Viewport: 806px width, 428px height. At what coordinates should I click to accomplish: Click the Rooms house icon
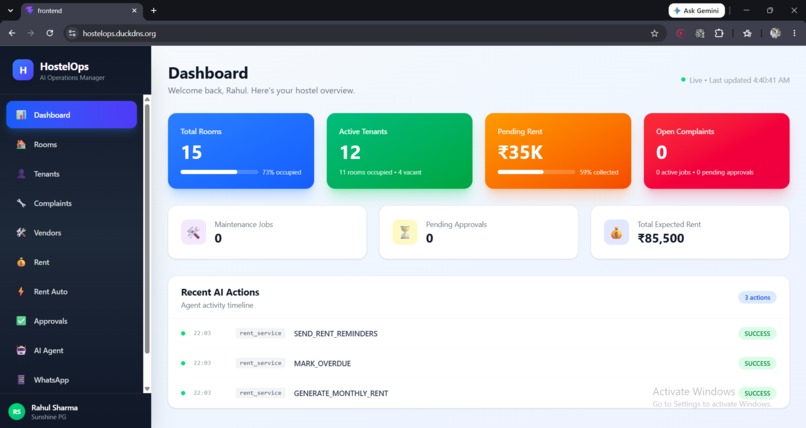(21, 144)
